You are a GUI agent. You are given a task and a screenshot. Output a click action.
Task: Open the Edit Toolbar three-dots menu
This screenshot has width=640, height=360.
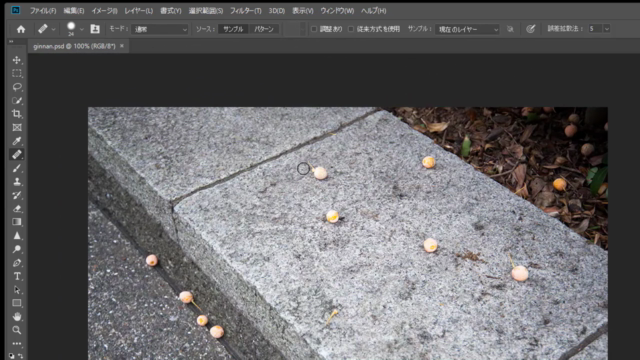click(17, 344)
